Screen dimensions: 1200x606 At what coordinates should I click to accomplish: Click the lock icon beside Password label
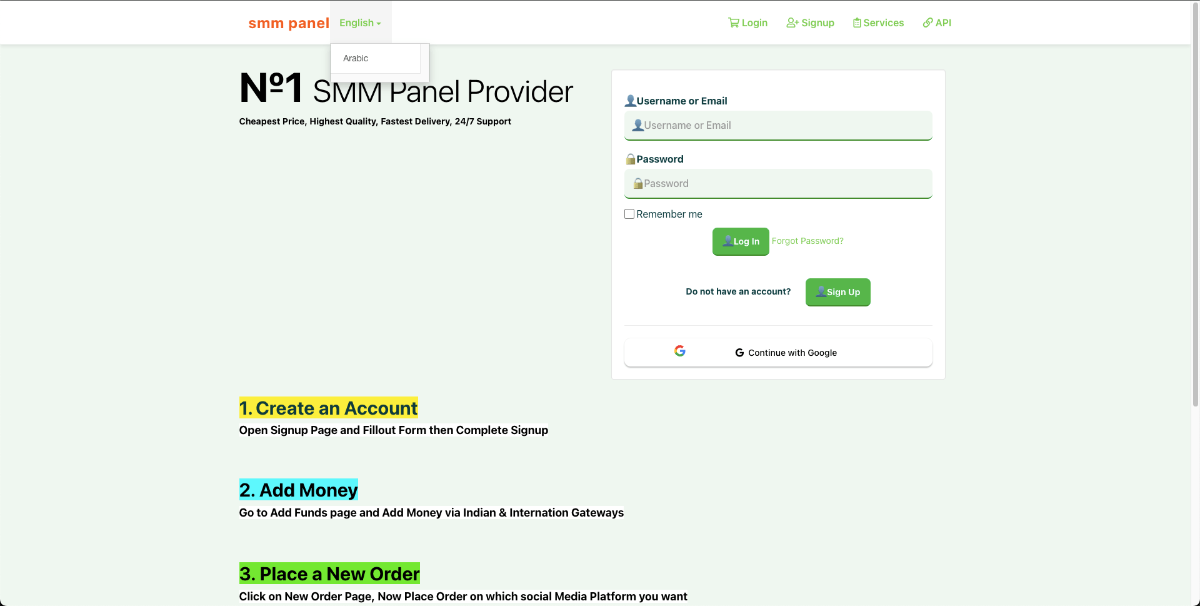(630, 159)
